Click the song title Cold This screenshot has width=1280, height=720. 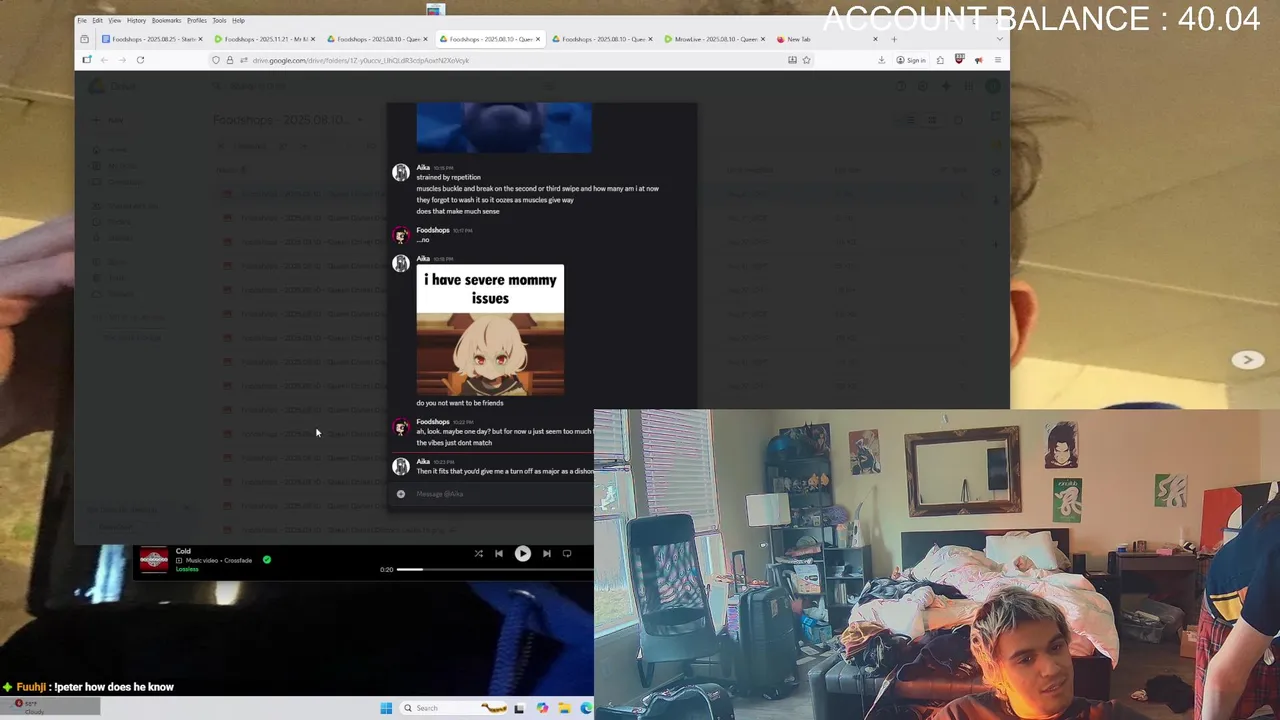pos(183,551)
